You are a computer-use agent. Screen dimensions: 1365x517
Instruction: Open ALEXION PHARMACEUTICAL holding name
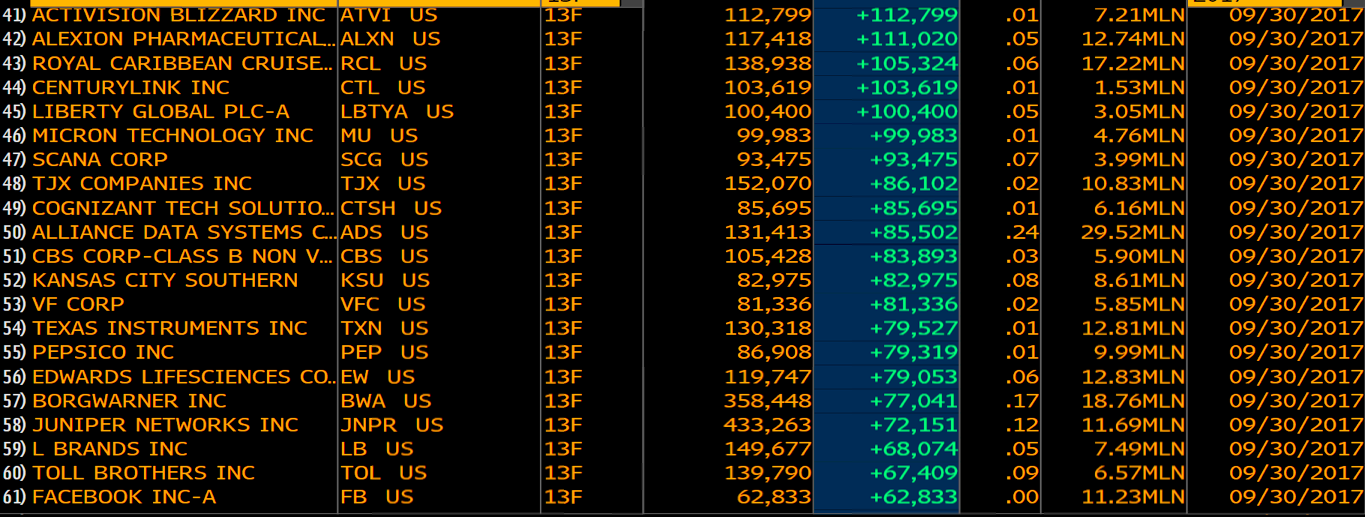coord(184,39)
